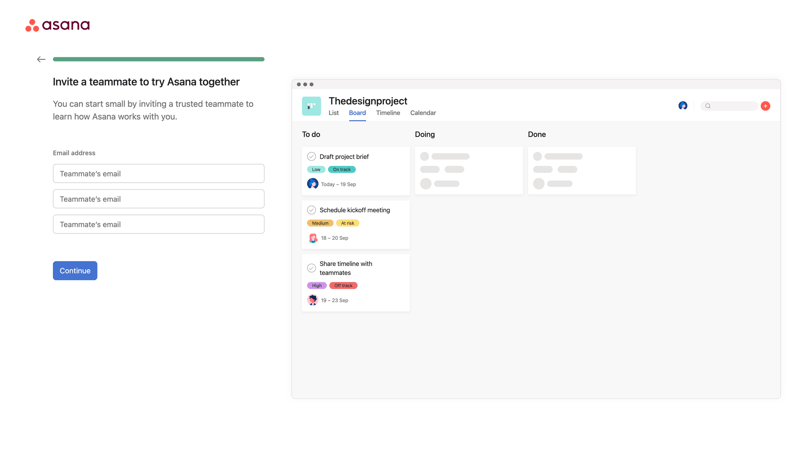Click the Invite a teammate heading
Image resolution: width=800 pixels, height=470 pixels.
[x=146, y=82]
